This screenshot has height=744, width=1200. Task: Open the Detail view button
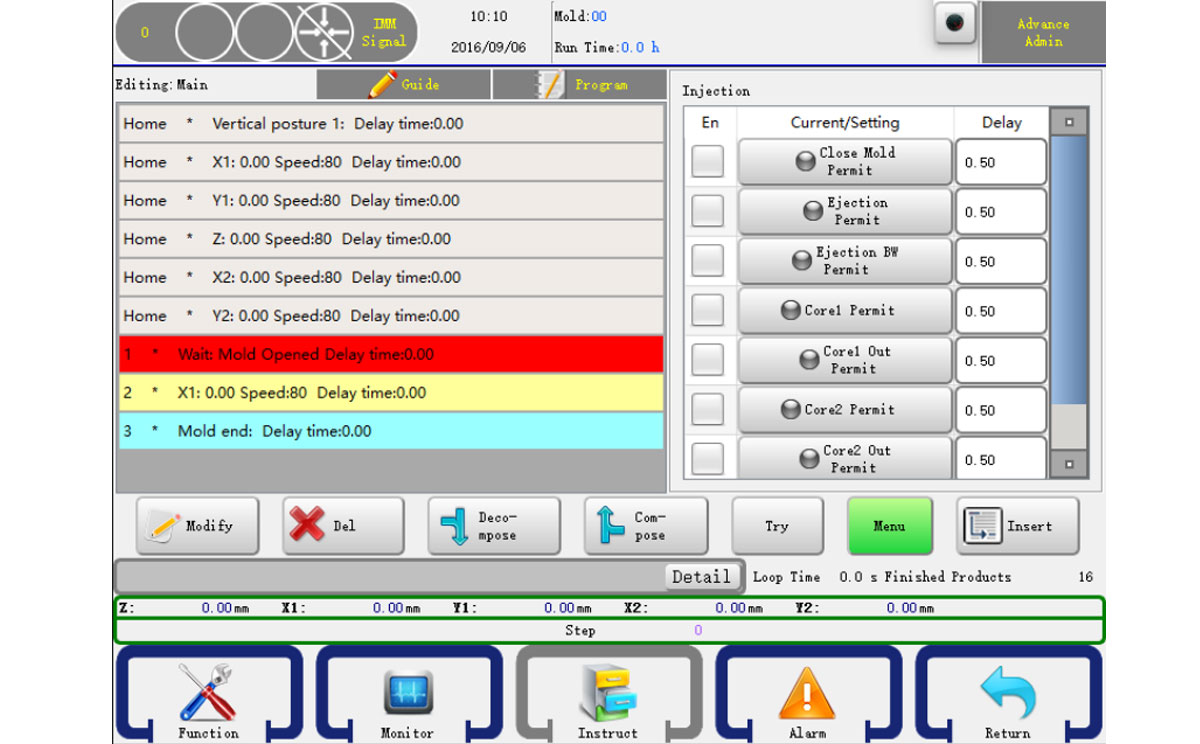pos(701,577)
